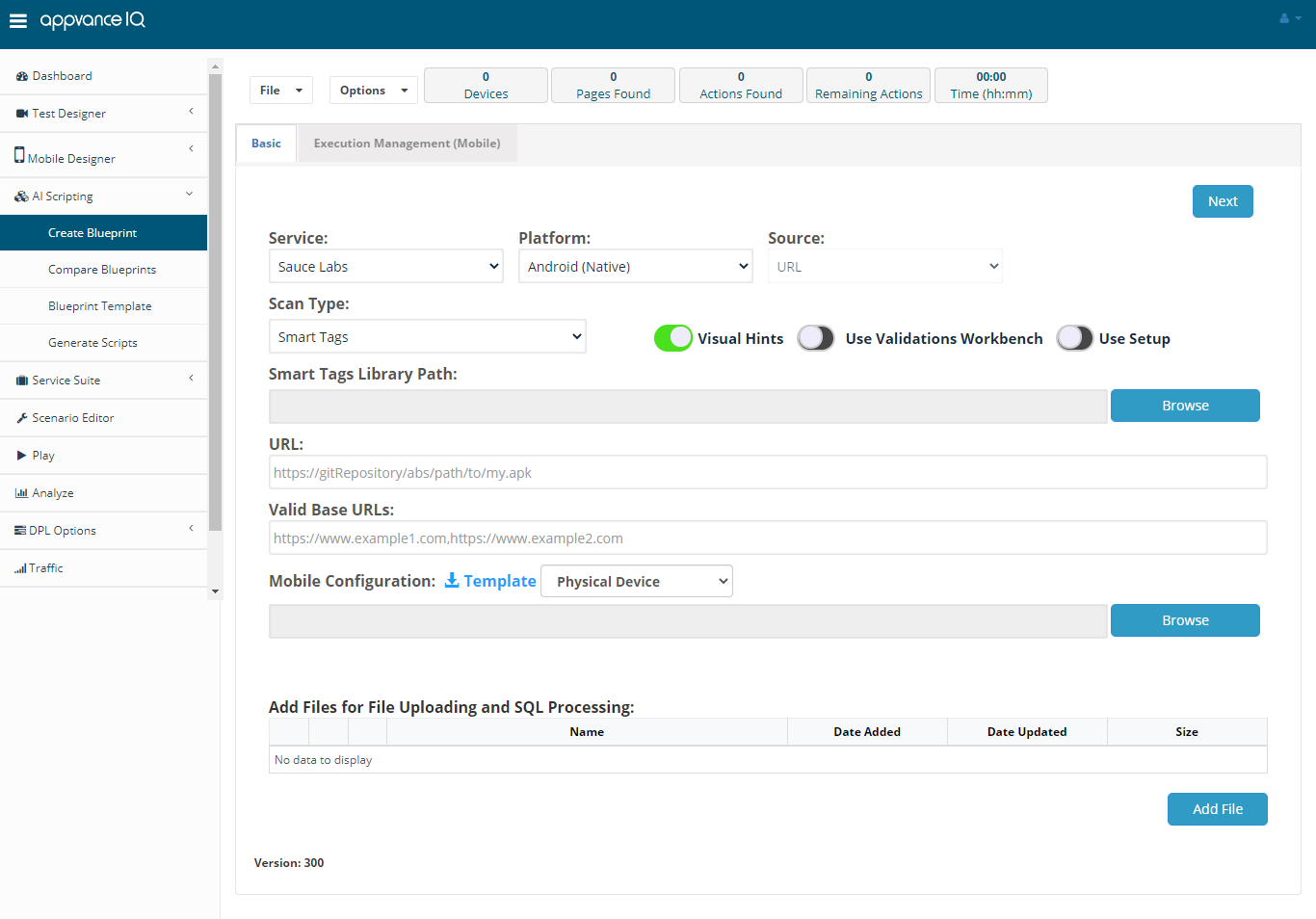The image size is (1316, 919).
Task: Browse for Mobile Configuration file
Action: coord(1185,620)
